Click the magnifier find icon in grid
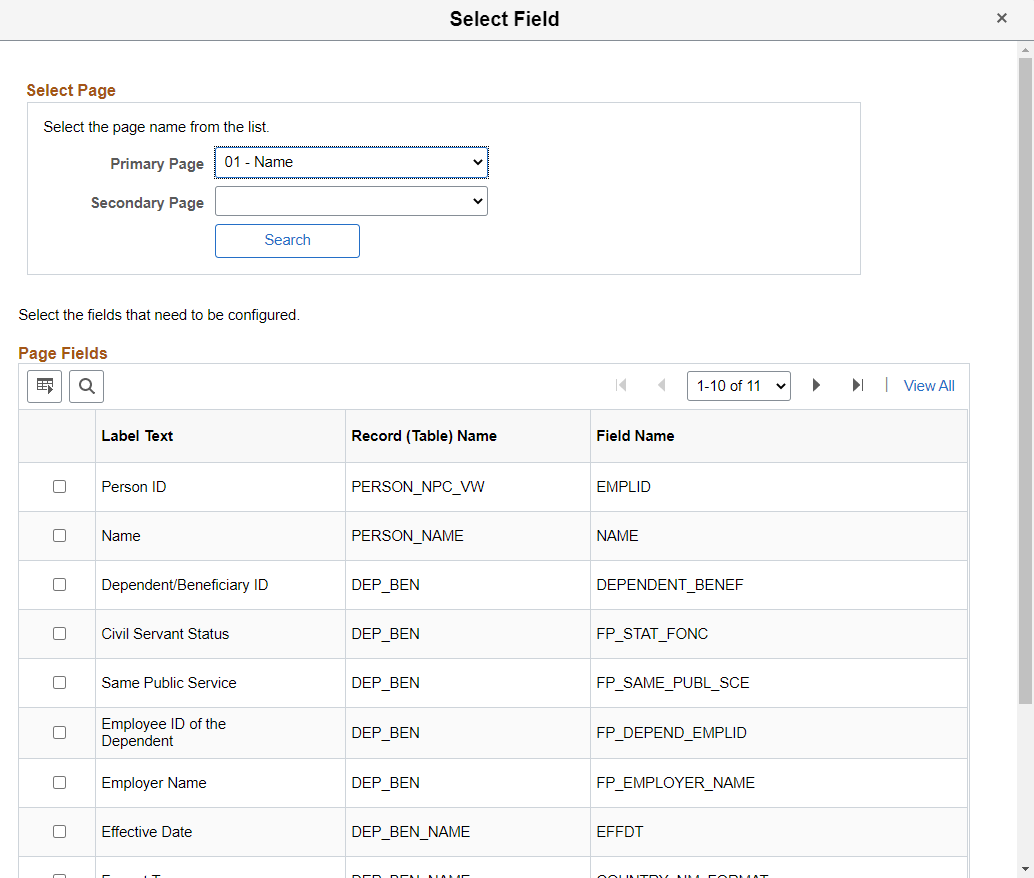The width and height of the screenshot is (1034, 878). 86,386
